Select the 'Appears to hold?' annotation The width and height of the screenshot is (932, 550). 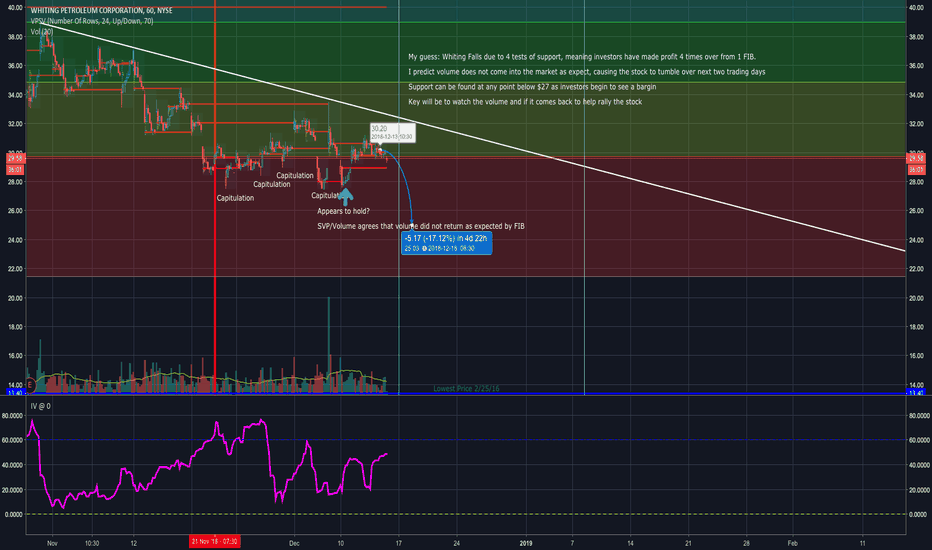343,211
